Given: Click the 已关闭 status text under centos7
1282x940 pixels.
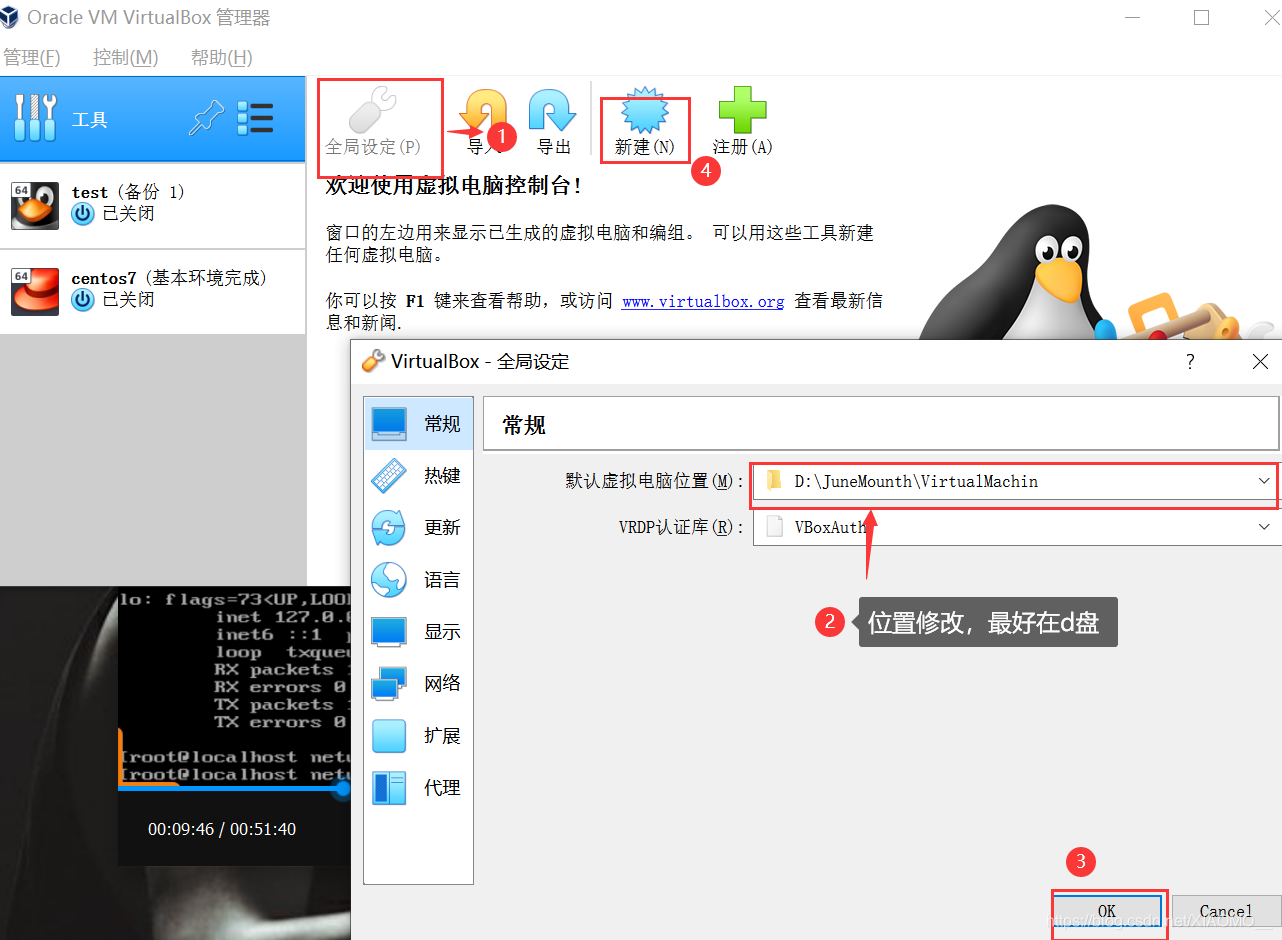Looking at the screenshot, I should pos(128,299).
